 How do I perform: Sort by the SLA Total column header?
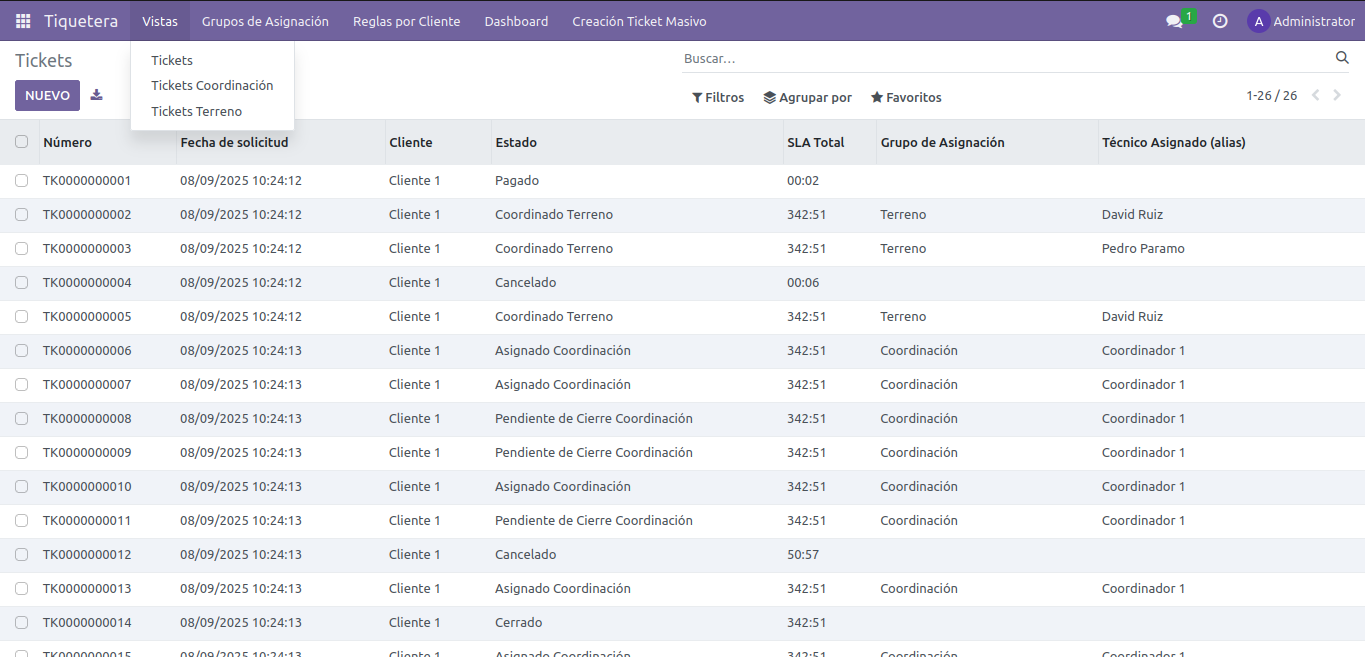[815, 143]
